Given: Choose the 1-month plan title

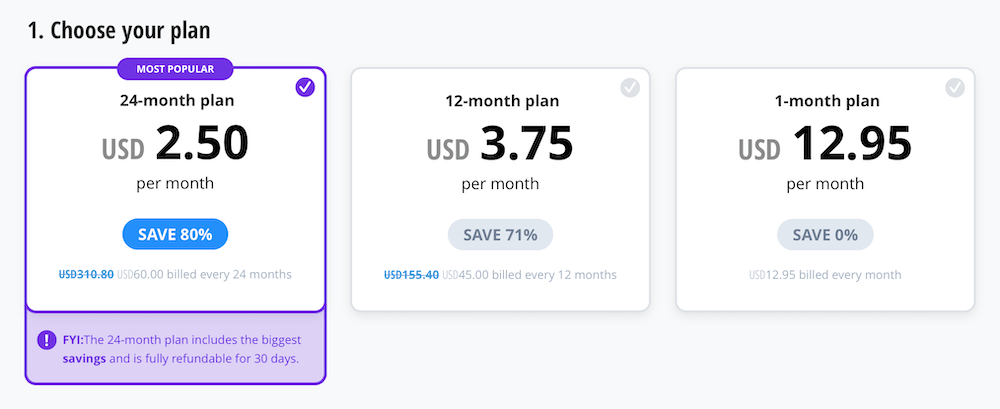Looking at the screenshot, I should point(825,100).
